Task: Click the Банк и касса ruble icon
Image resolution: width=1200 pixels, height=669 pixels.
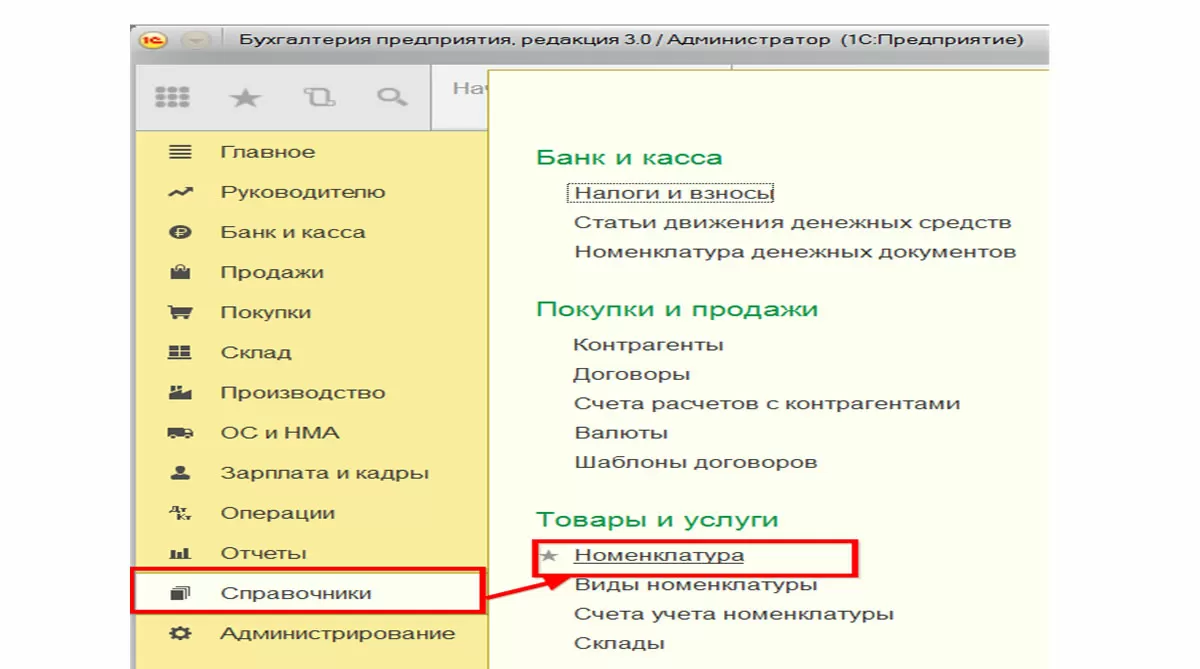Action: (180, 232)
